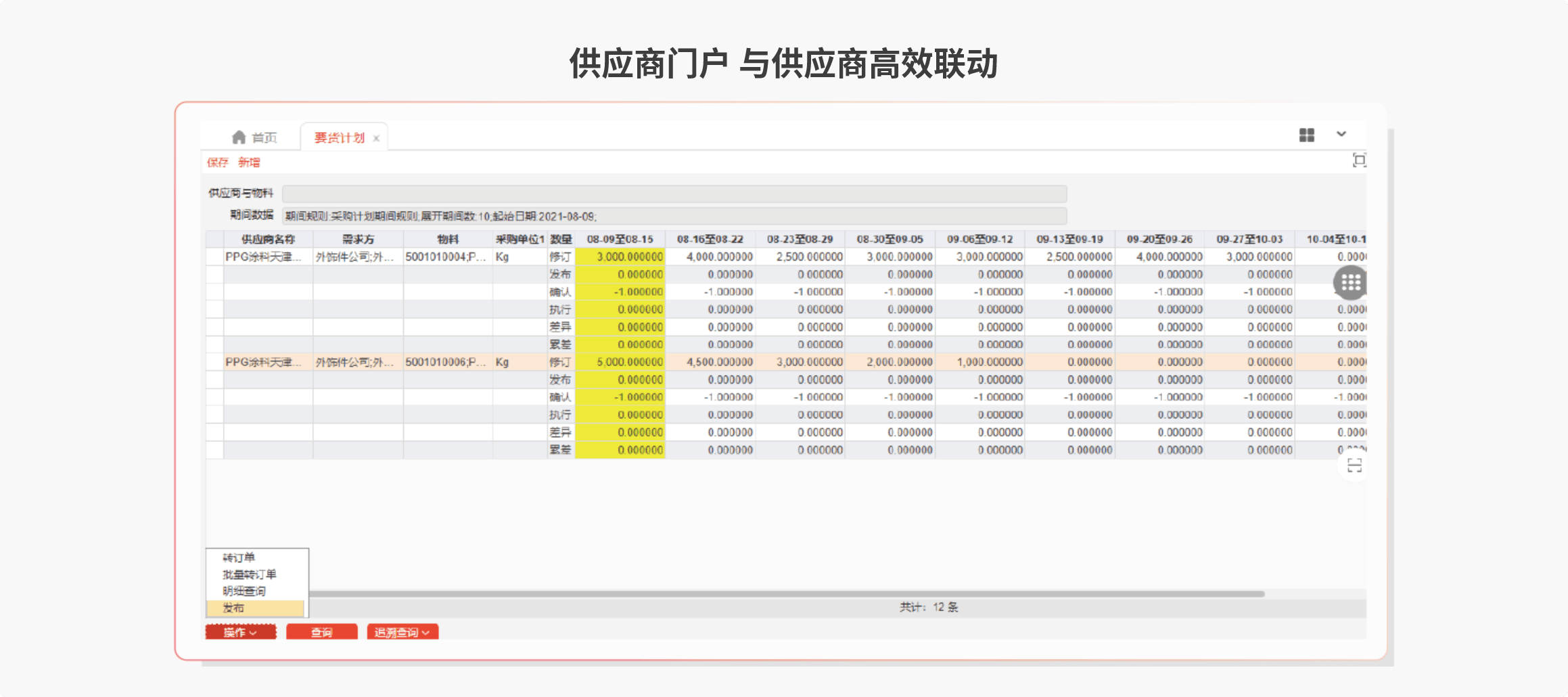Select the first row selector checkbox cell
1568x697 pixels.
pyautogui.click(x=214, y=257)
